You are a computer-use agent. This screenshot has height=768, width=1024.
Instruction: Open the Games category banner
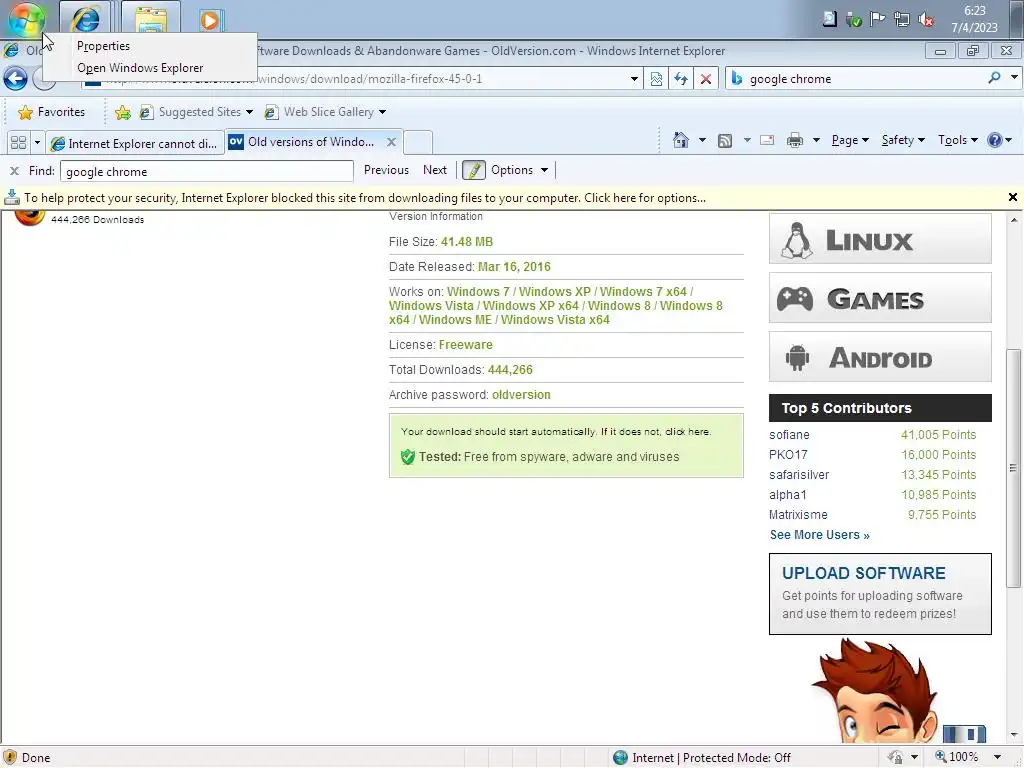[880, 298]
